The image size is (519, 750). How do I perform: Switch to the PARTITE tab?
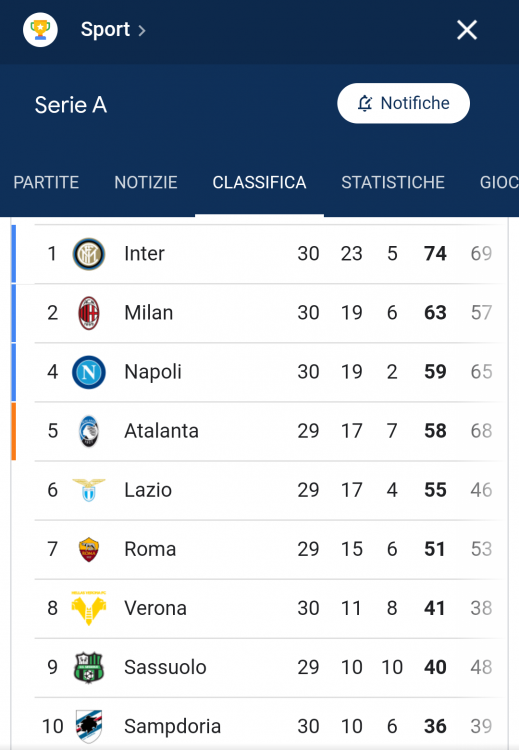coord(46,182)
